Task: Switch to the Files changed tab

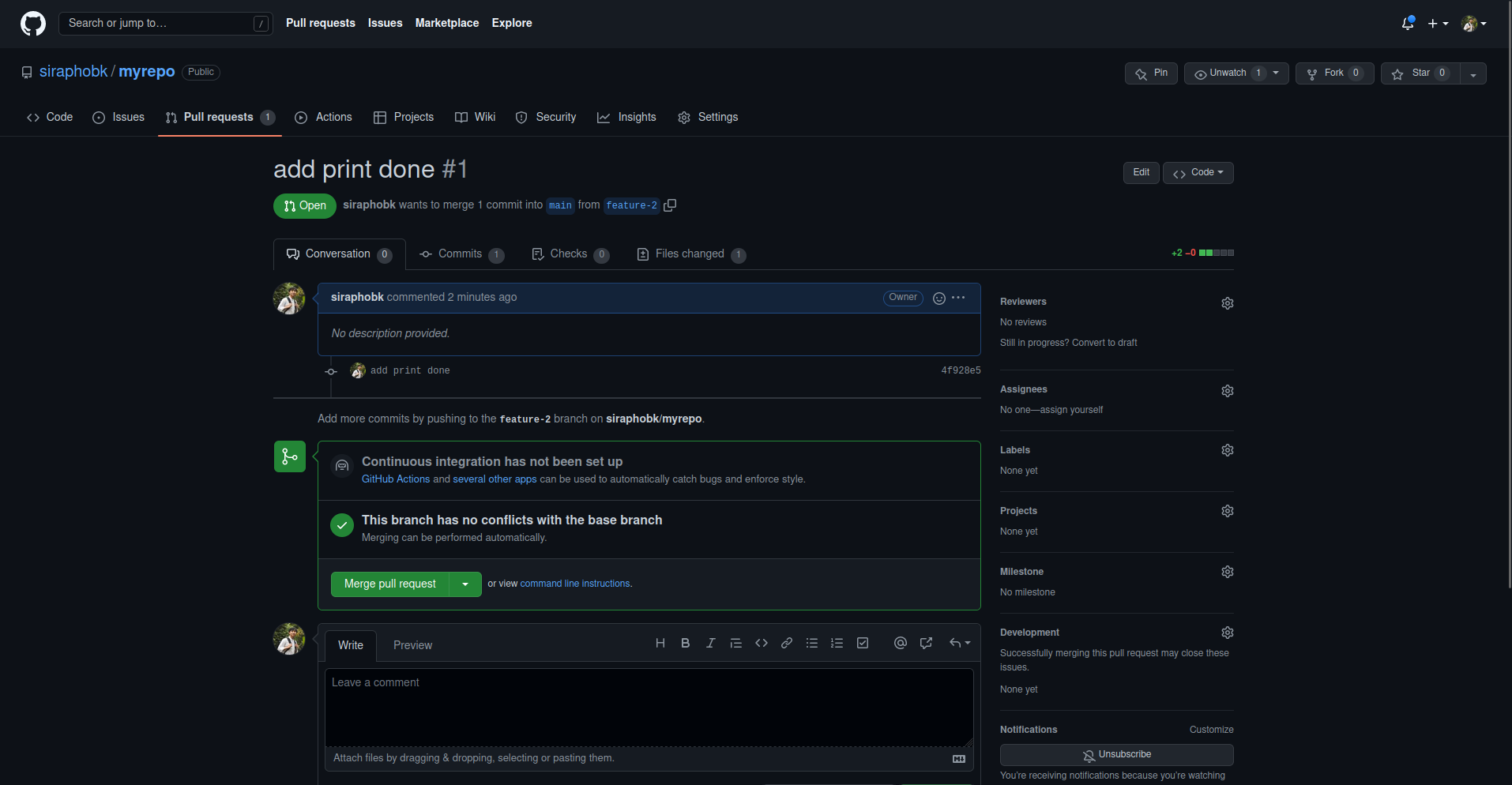Action: point(690,254)
